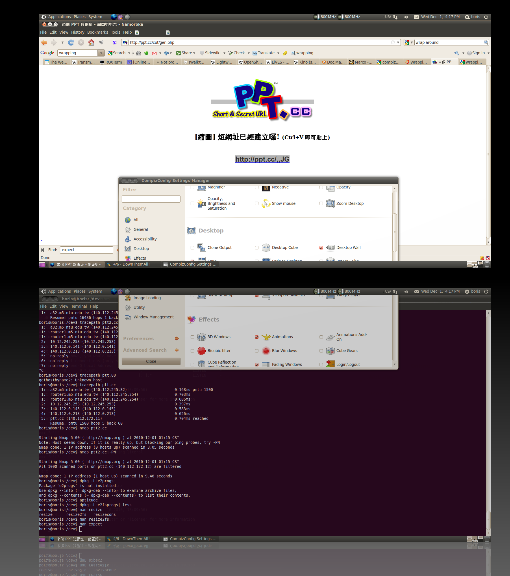
Task: Click the ppt.cc short URL link
Action: tap(262, 159)
